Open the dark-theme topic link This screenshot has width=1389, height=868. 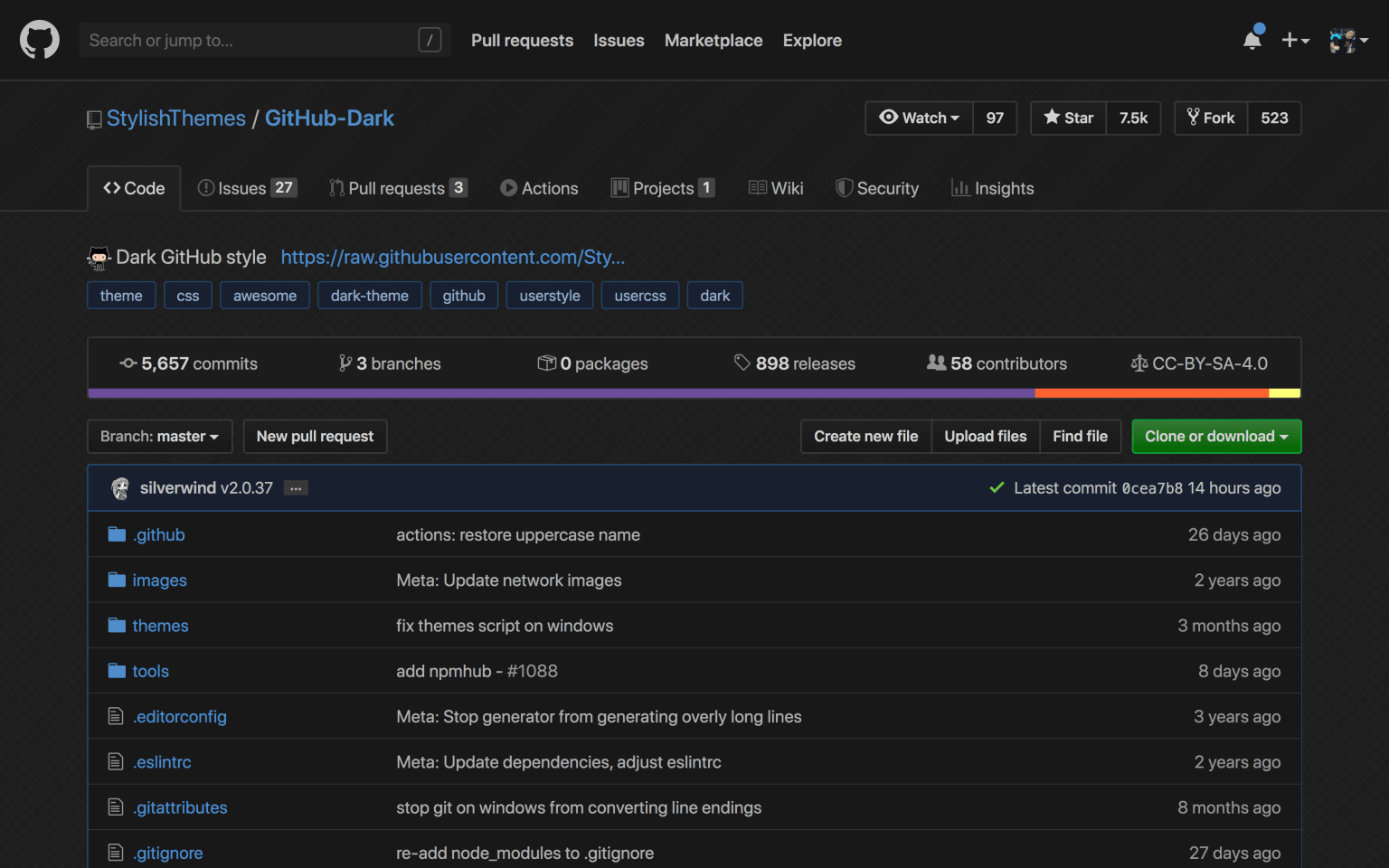point(370,295)
